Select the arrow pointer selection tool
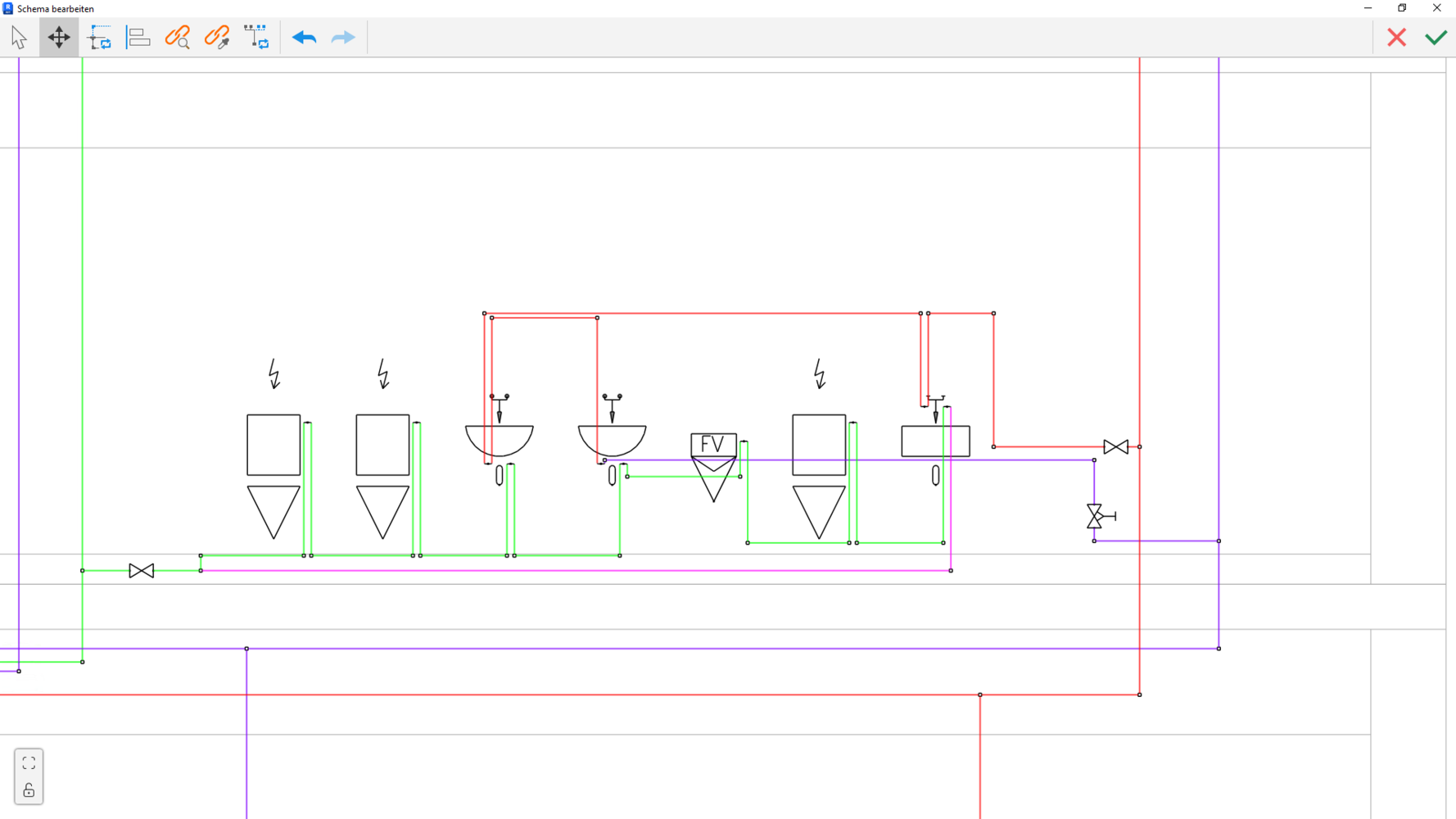This screenshot has height=819, width=1456. pyautogui.click(x=19, y=38)
